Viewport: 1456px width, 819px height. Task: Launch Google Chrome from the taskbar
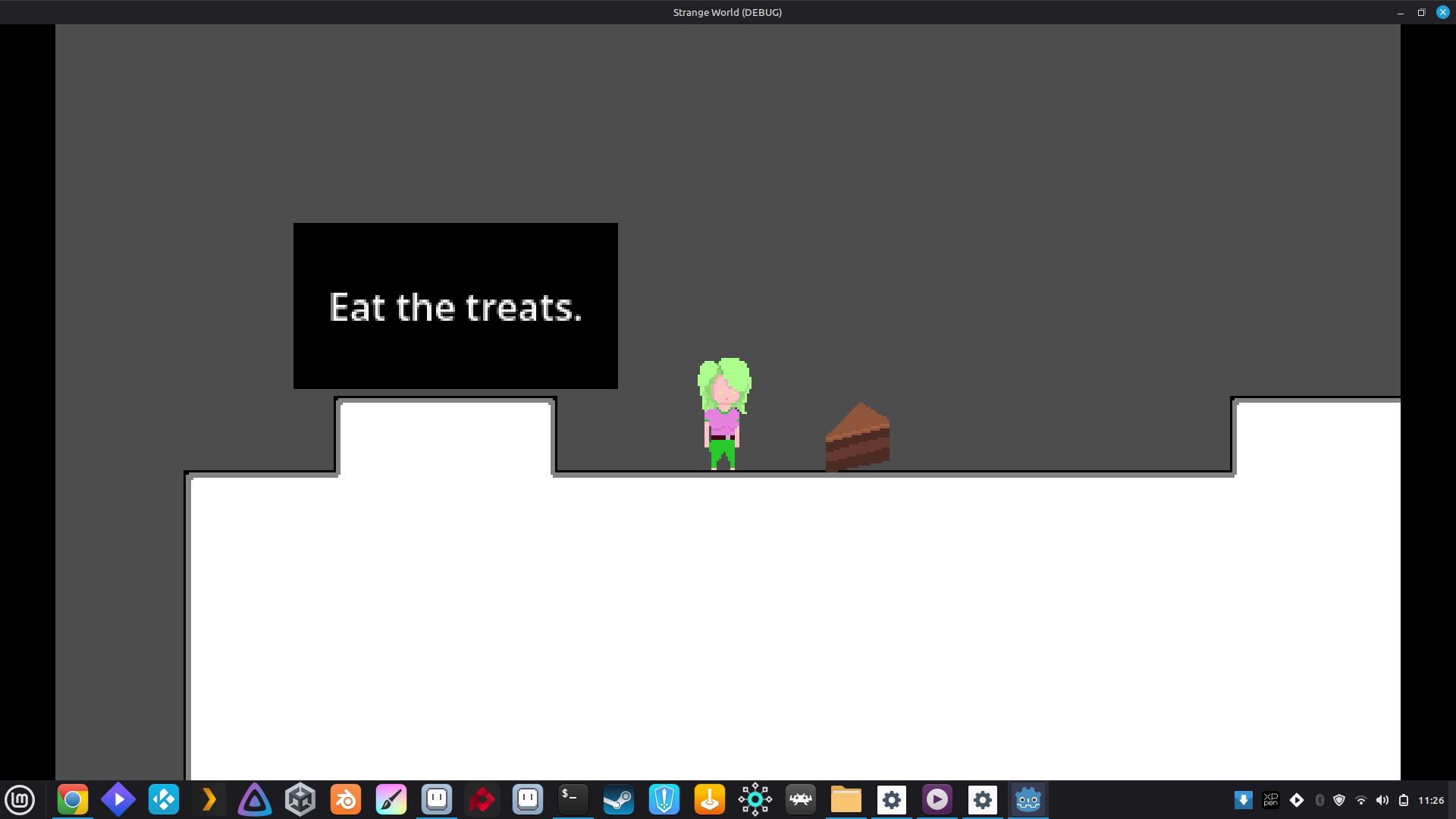coord(73,799)
